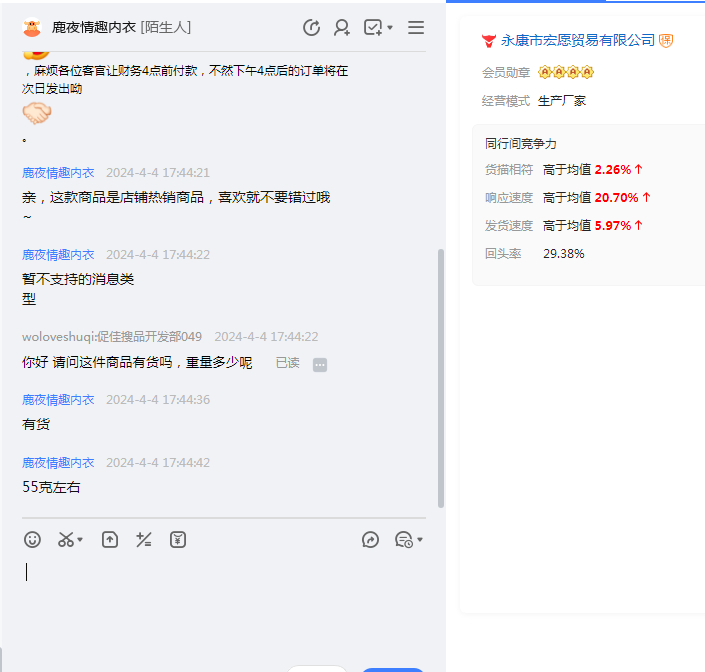Open the hamburger menu in chat header
Screen dimensions: 705x672
(416, 27)
